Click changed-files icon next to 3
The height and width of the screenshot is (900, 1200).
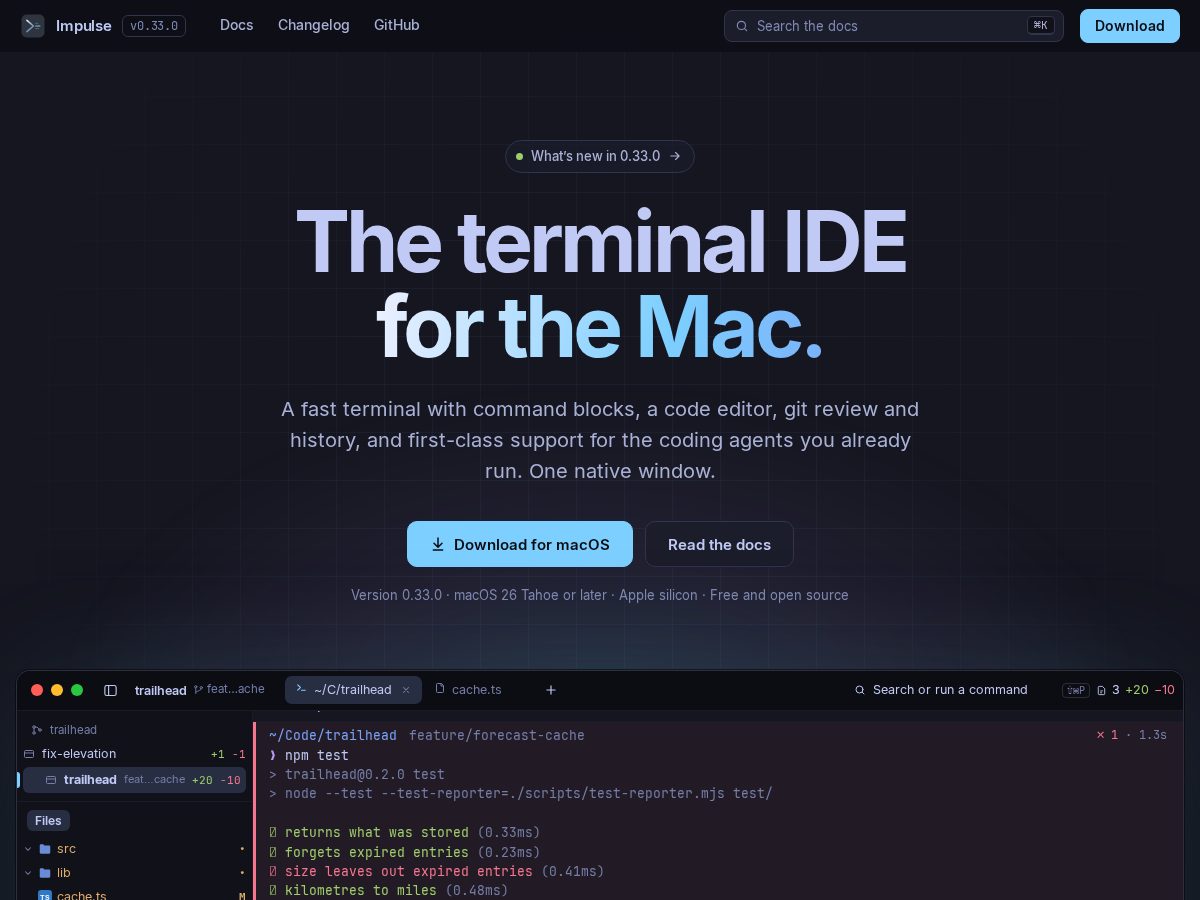(x=1102, y=690)
